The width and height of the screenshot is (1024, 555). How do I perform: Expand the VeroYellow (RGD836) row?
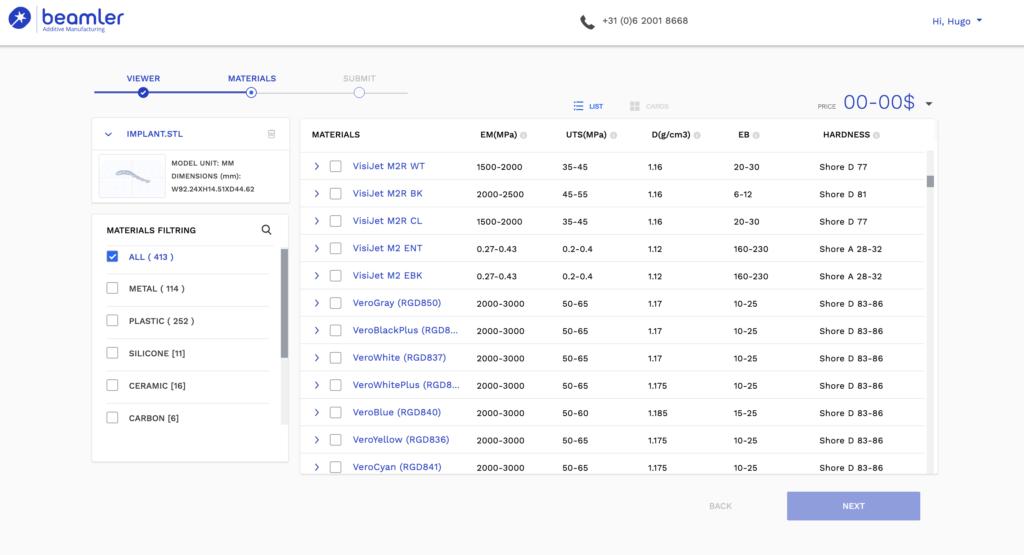(x=317, y=440)
